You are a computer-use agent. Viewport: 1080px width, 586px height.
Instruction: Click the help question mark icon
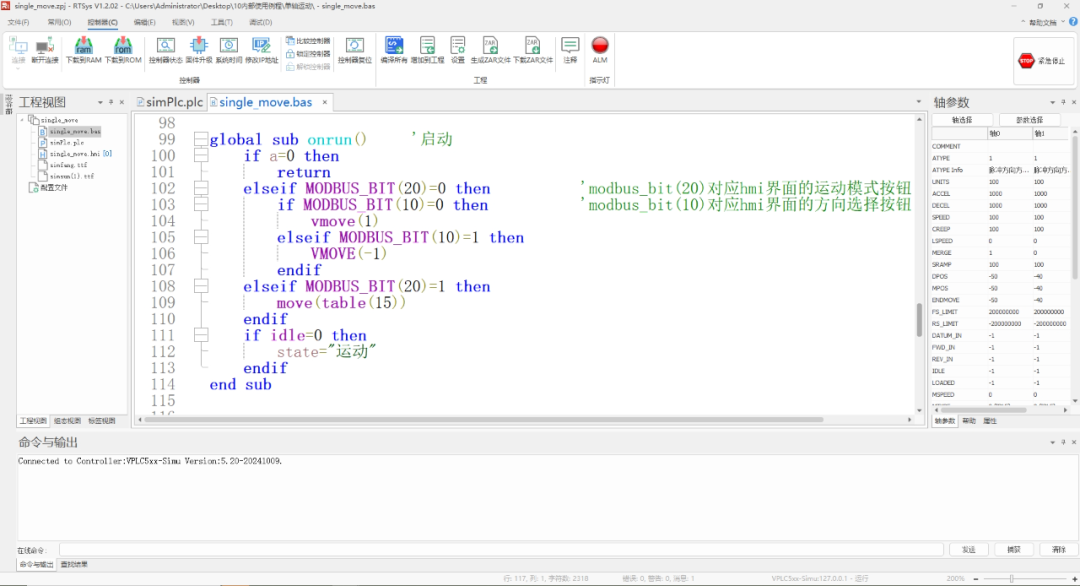pyautogui.click(x=1073, y=22)
